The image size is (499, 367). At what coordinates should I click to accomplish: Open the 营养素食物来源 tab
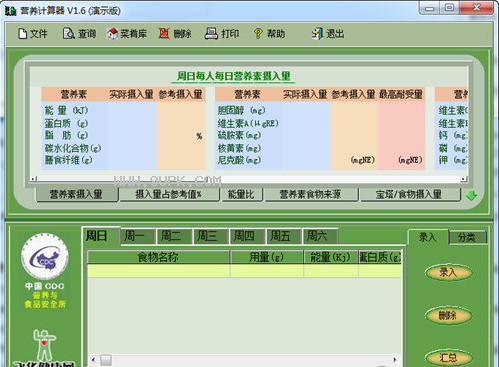click(x=311, y=194)
